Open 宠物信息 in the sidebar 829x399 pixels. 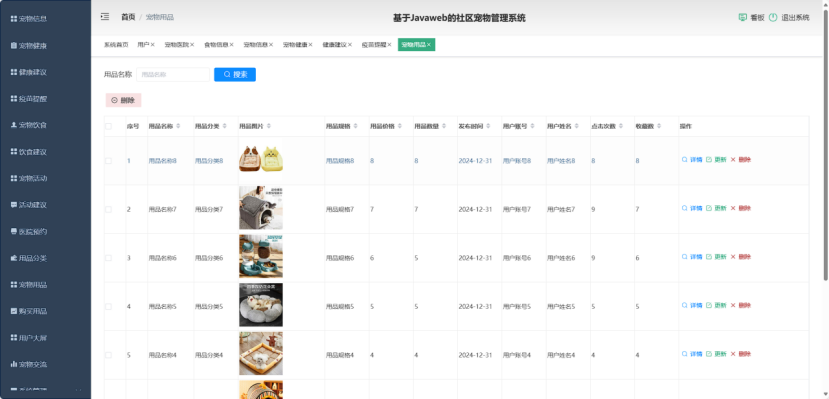pos(29,19)
